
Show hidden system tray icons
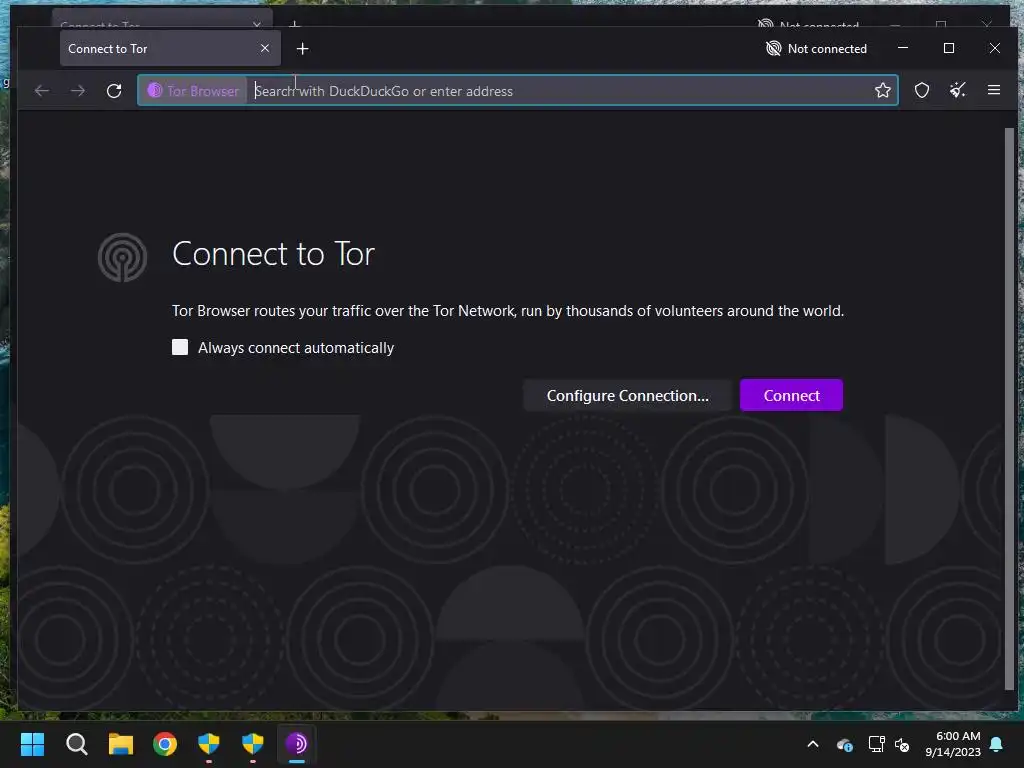(x=813, y=744)
